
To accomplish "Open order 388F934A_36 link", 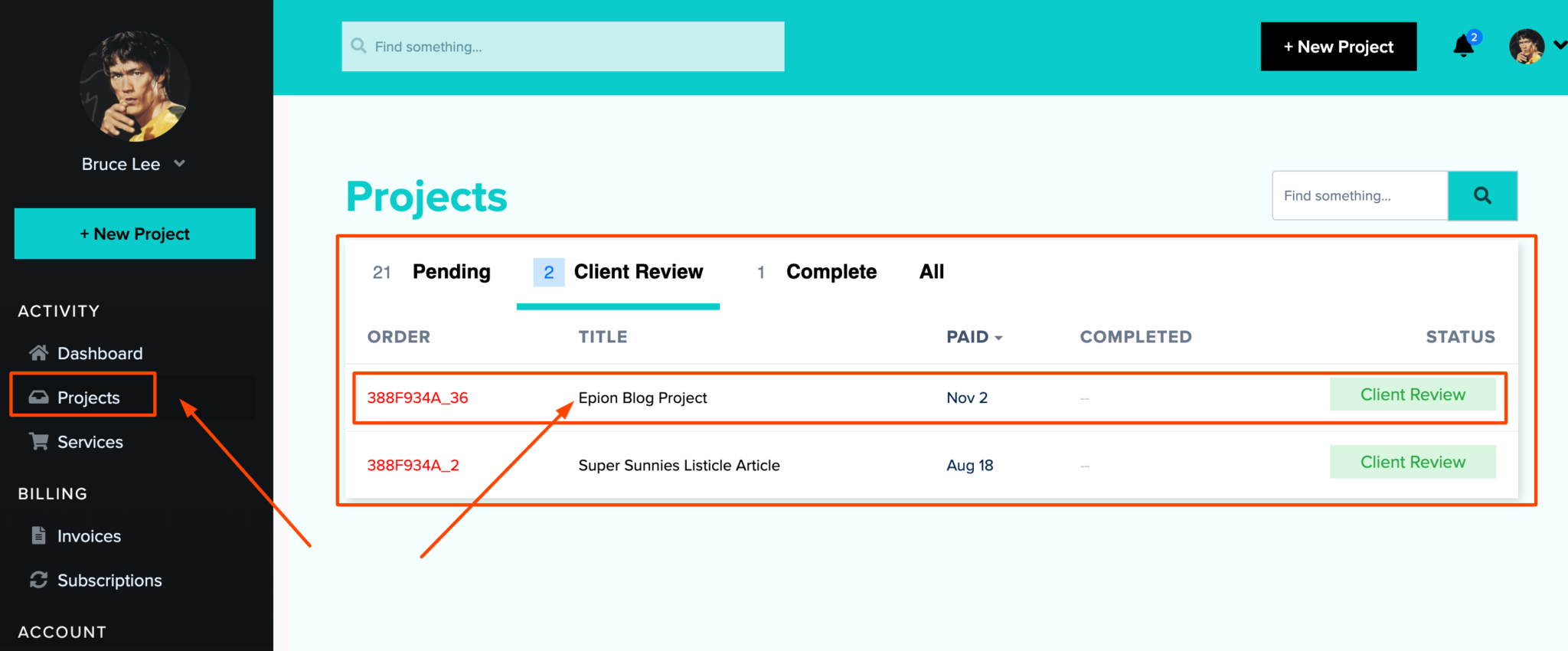I will [417, 397].
